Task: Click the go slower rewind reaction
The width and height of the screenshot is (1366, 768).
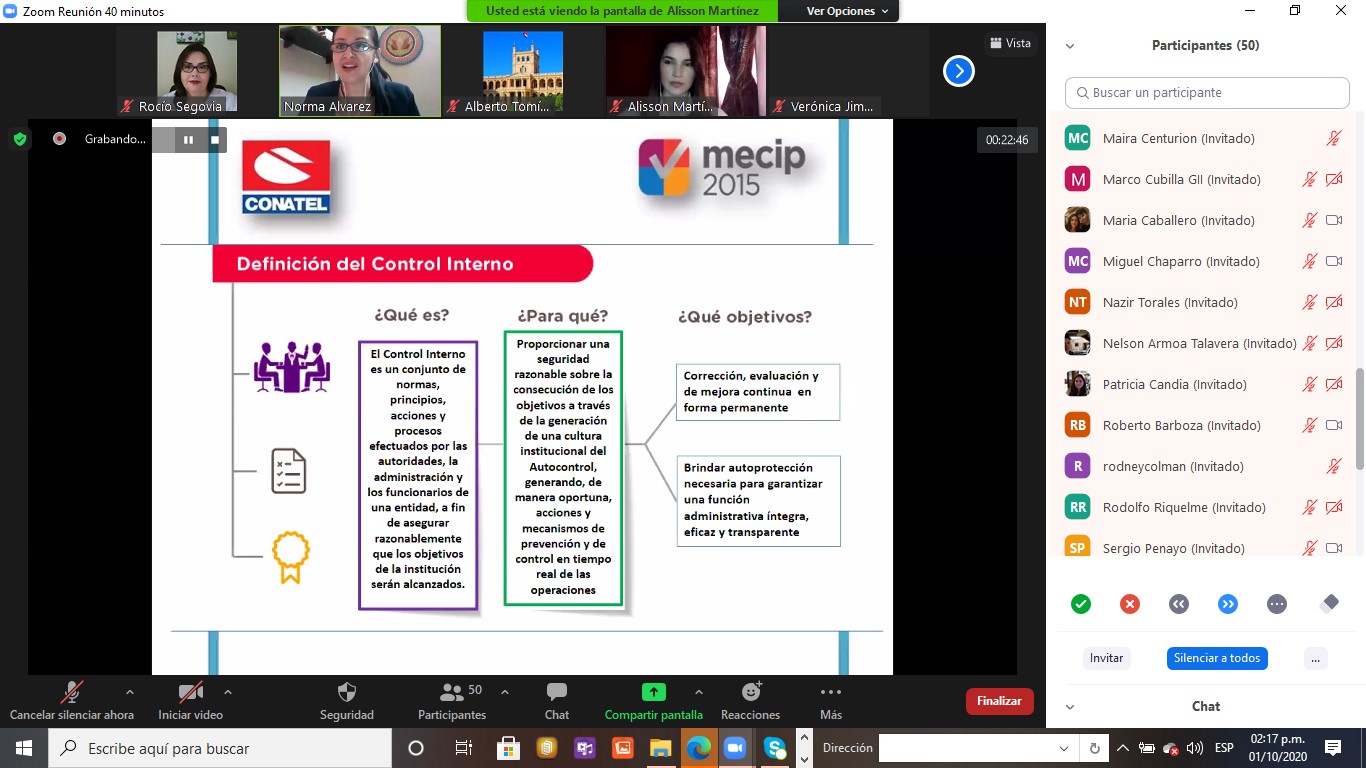Action: (x=1179, y=604)
